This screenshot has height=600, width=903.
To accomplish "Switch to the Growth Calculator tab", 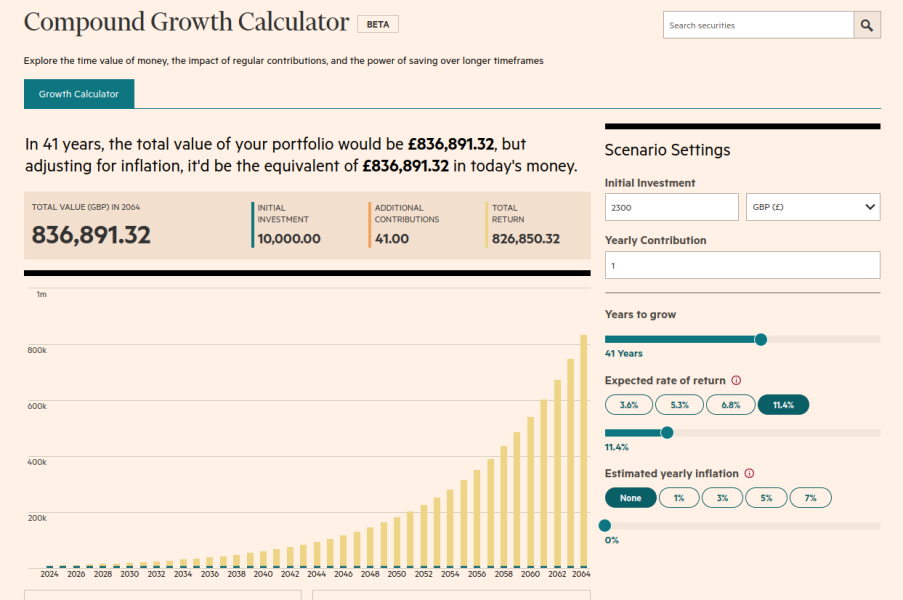I will [79, 94].
